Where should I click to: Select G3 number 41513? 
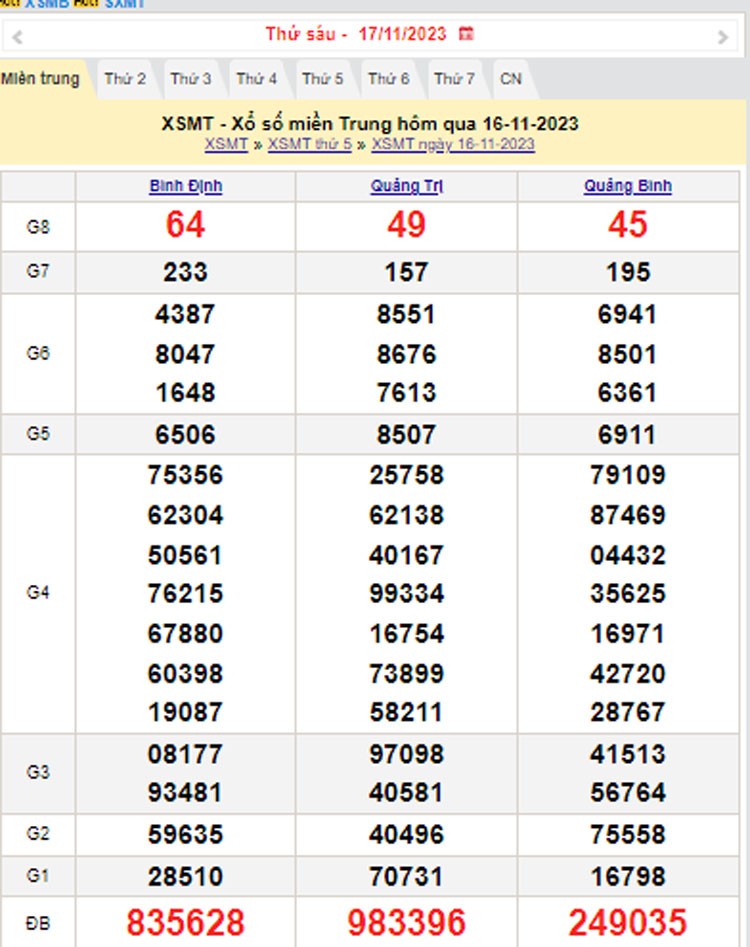coord(628,754)
